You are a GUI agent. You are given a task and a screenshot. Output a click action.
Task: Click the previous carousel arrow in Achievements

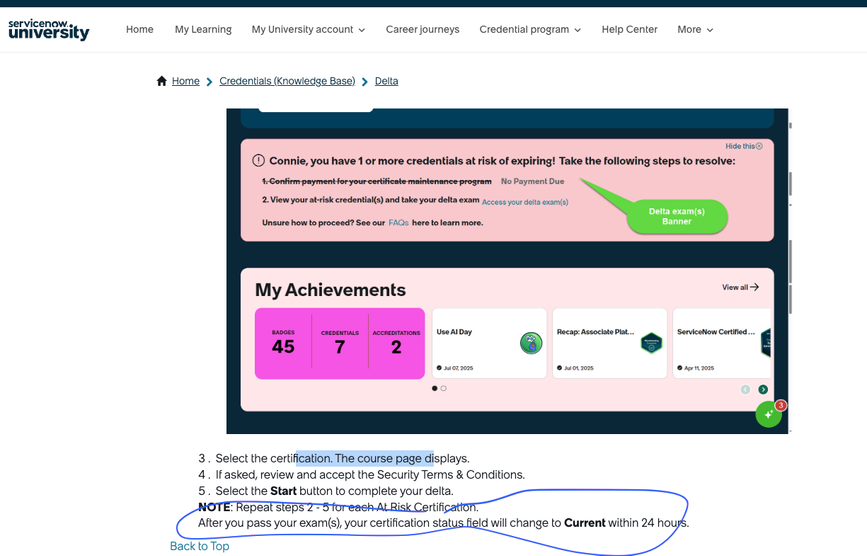(745, 390)
